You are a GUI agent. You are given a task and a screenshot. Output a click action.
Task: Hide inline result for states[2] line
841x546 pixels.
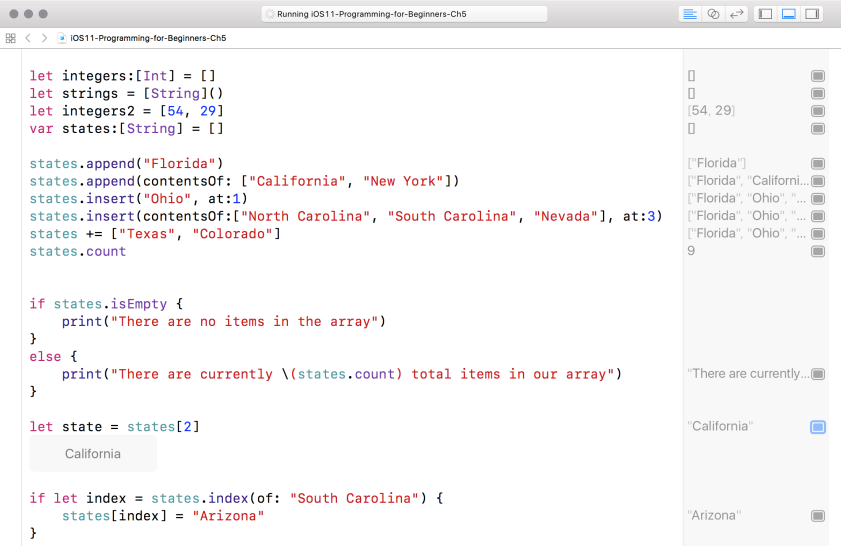pyautogui.click(x=818, y=426)
